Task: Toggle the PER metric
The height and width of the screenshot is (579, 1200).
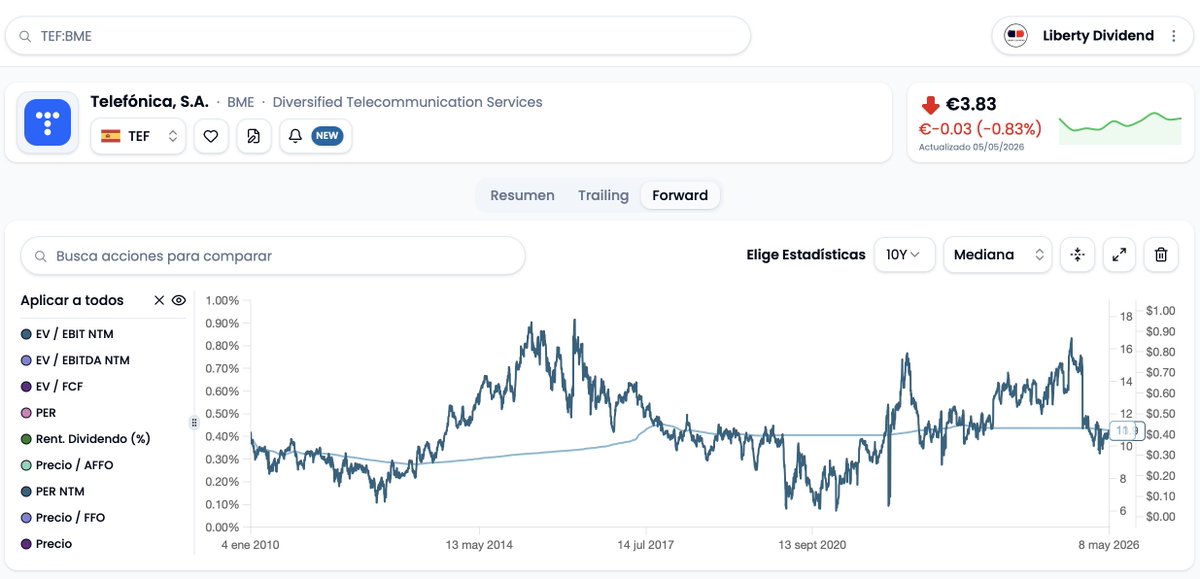Action: click(x=38, y=412)
